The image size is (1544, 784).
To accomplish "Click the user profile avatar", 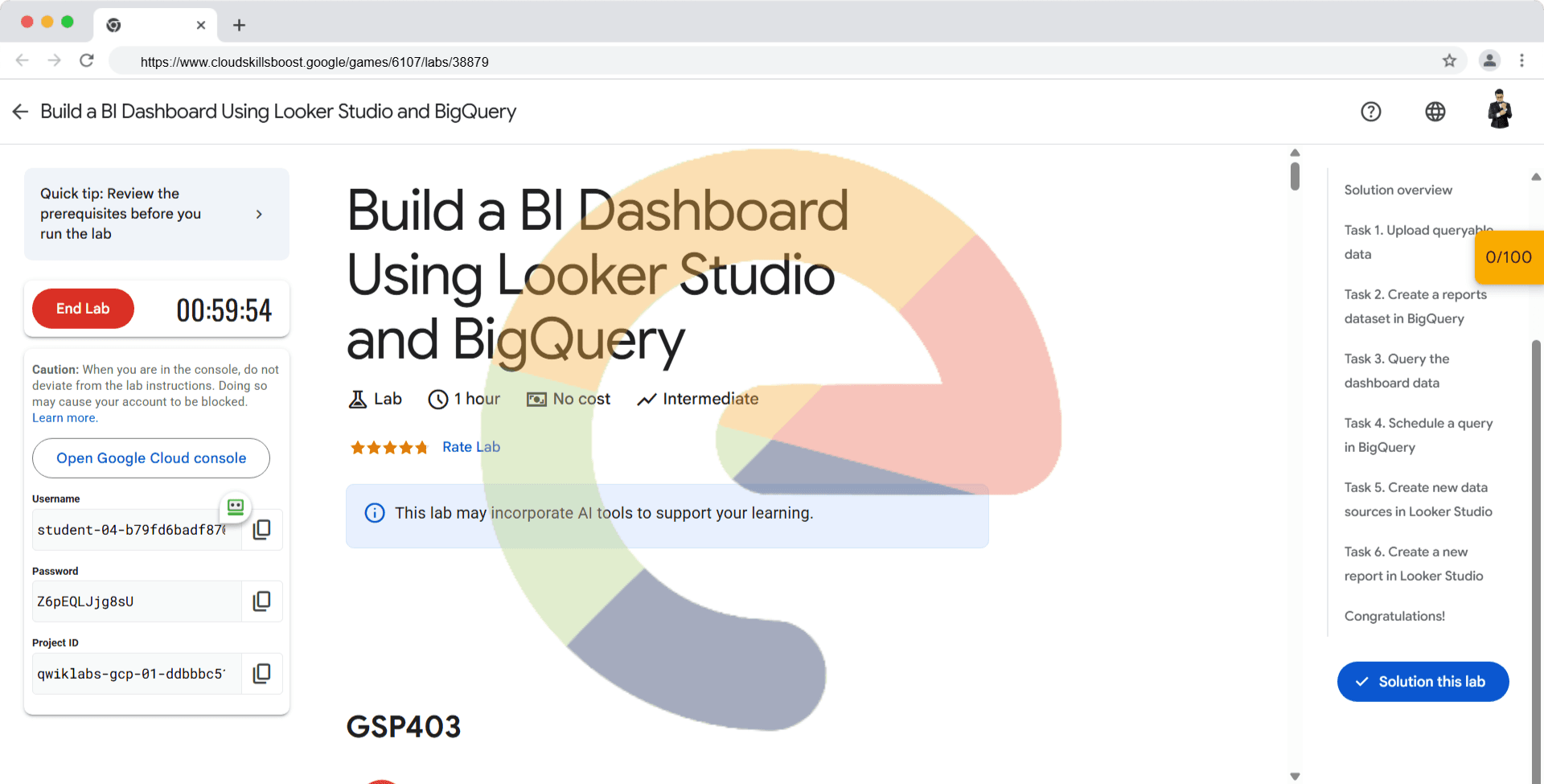I will tap(1499, 110).
